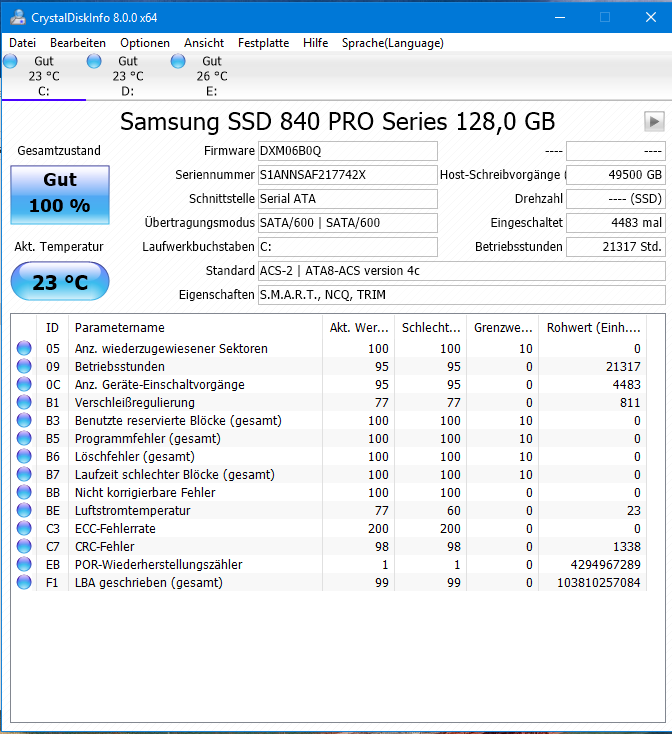Select Benutzte reservierte Blöcke (gesamt) row

[x=329, y=421]
